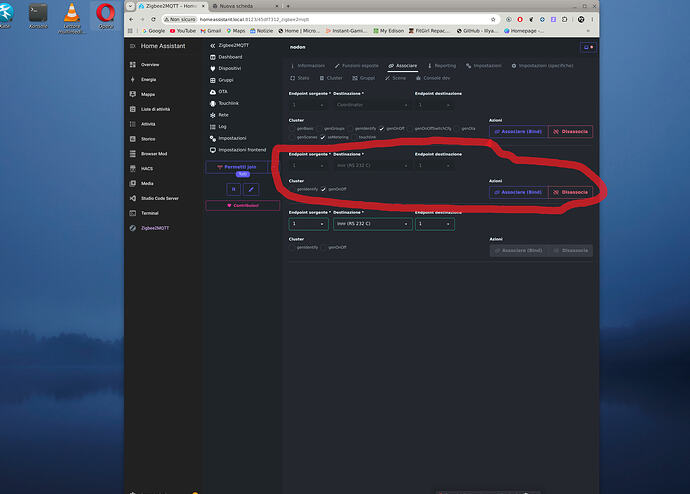Open Dispositivi in Zigbee2MQTT menu
Screen dimensions: 690x494
point(226,69)
